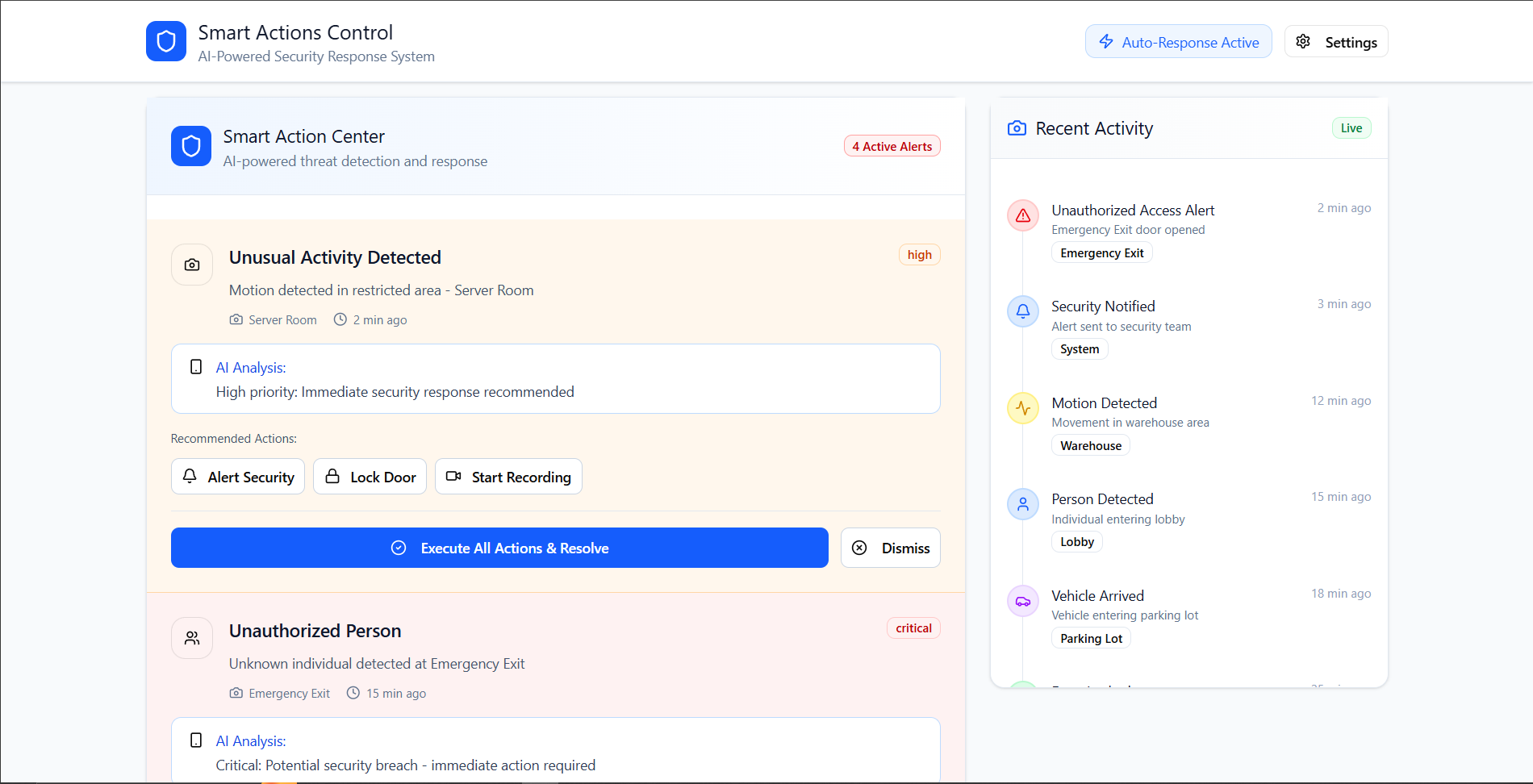The image size is (1533, 784).
Task: Dismiss the Unusual Activity alert
Action: [x=891, y=548]
